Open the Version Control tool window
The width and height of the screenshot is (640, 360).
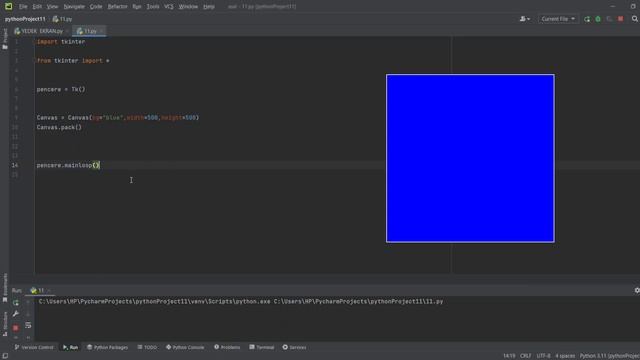34,347
